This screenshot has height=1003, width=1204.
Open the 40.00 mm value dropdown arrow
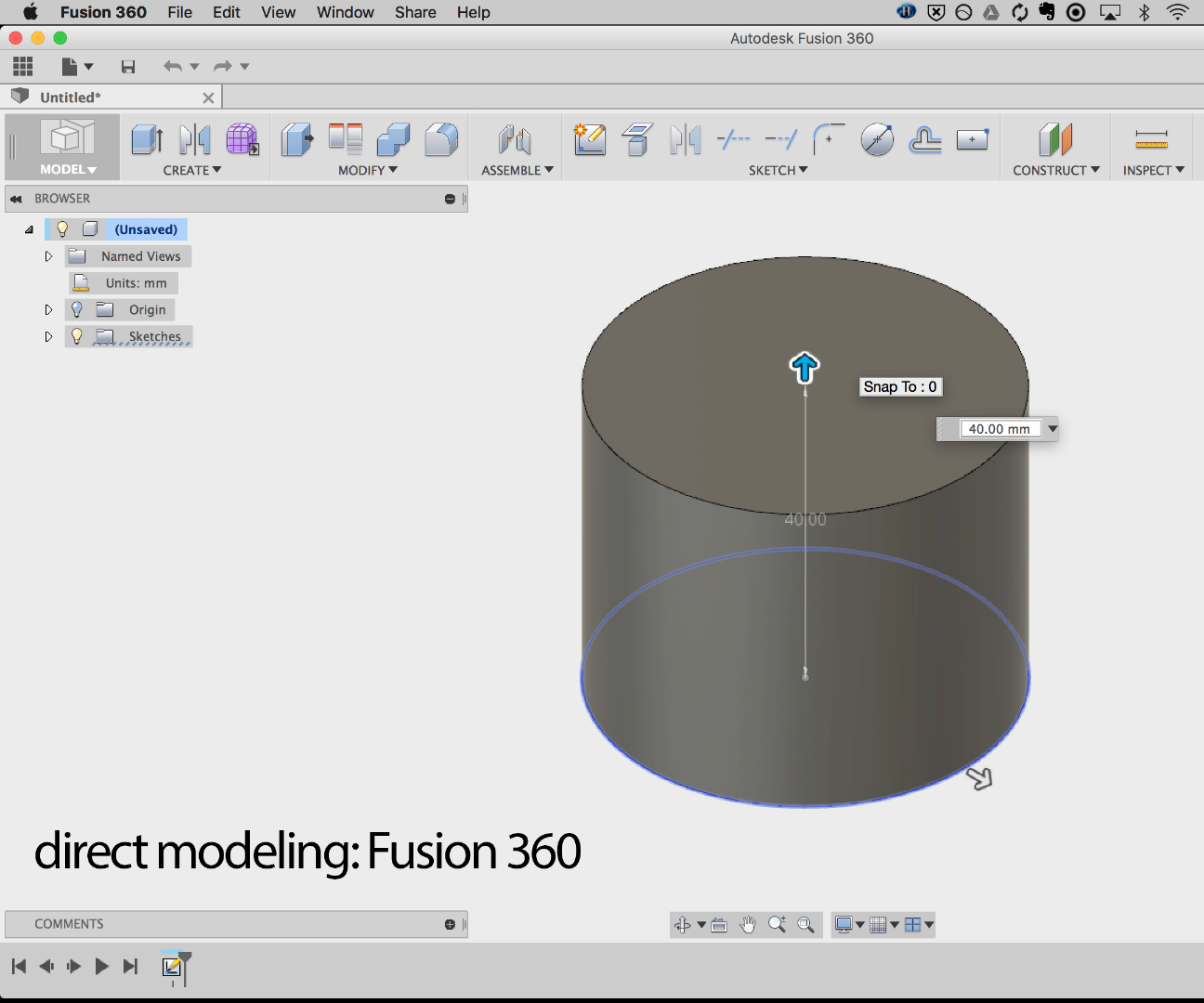point(1053,428)
